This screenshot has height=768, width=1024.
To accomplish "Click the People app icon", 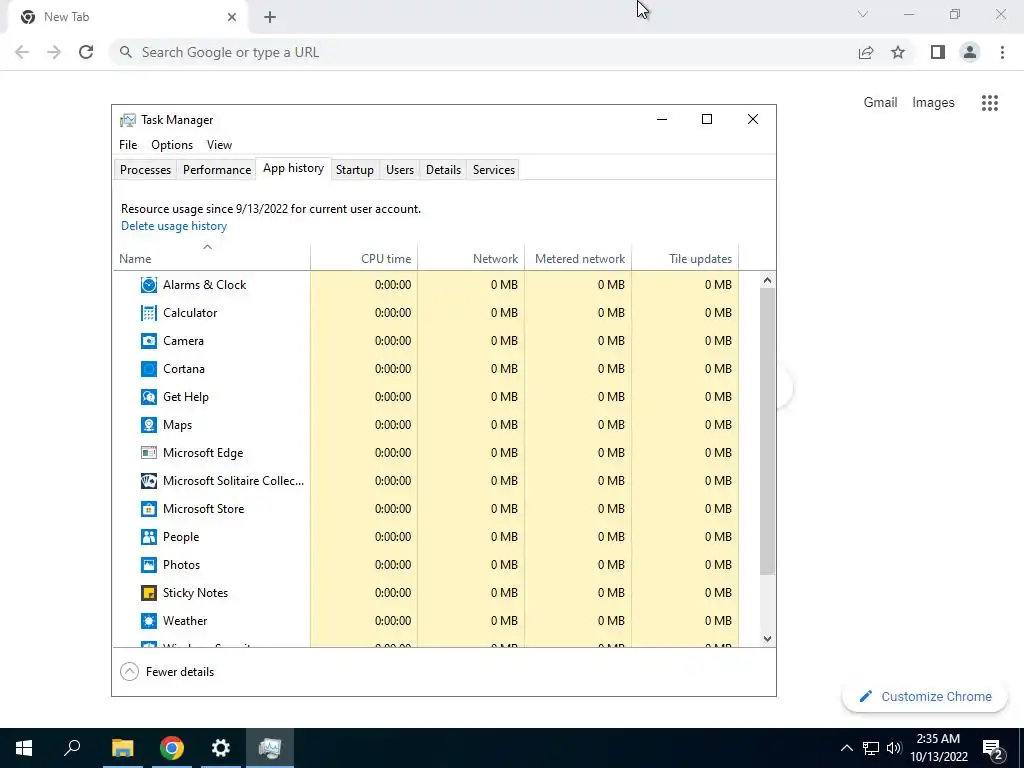I will tap(149, 537).
